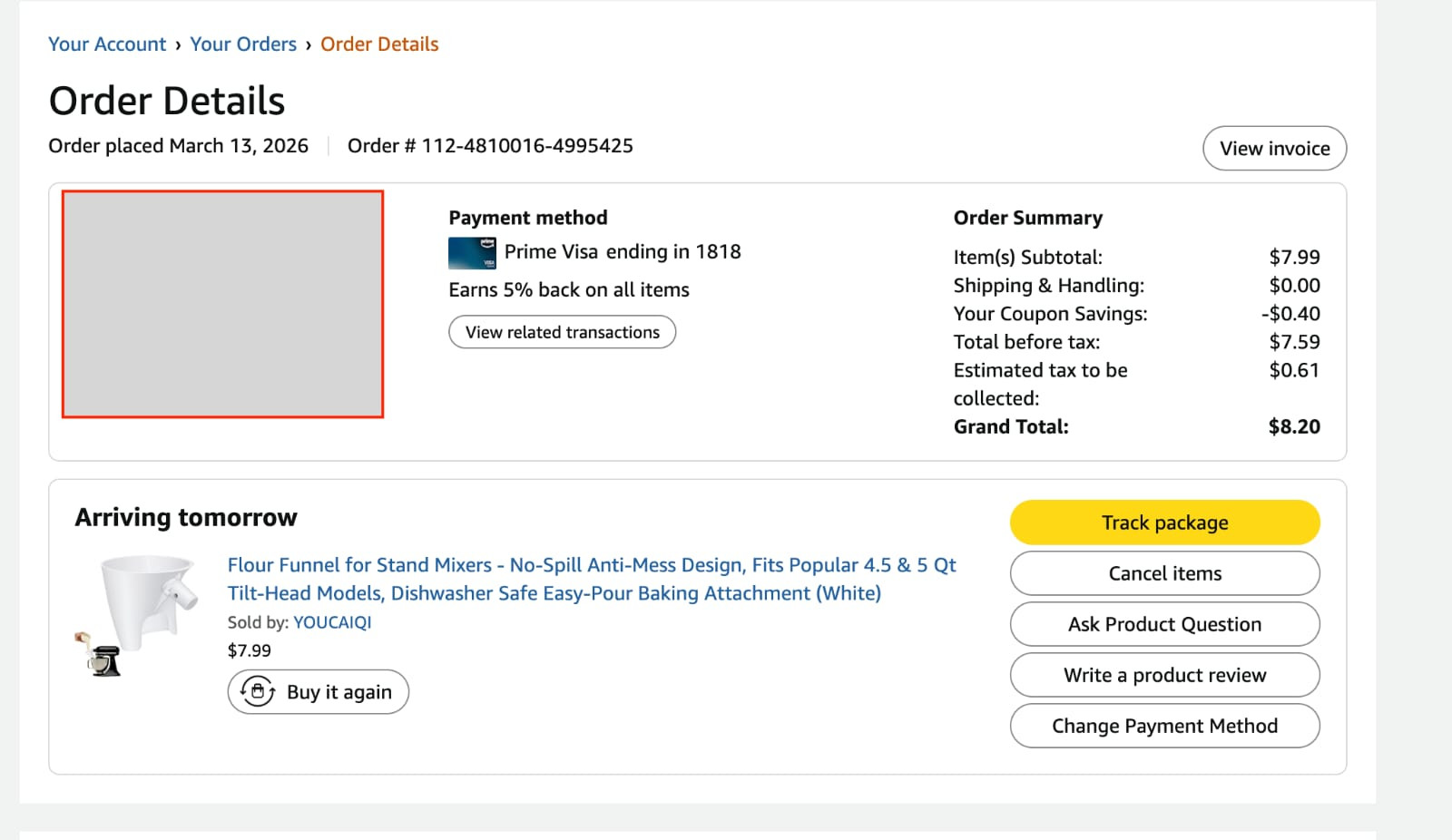Click the Buy it again cart icon
The image size is (1452, 840).
tap(257, 692)
